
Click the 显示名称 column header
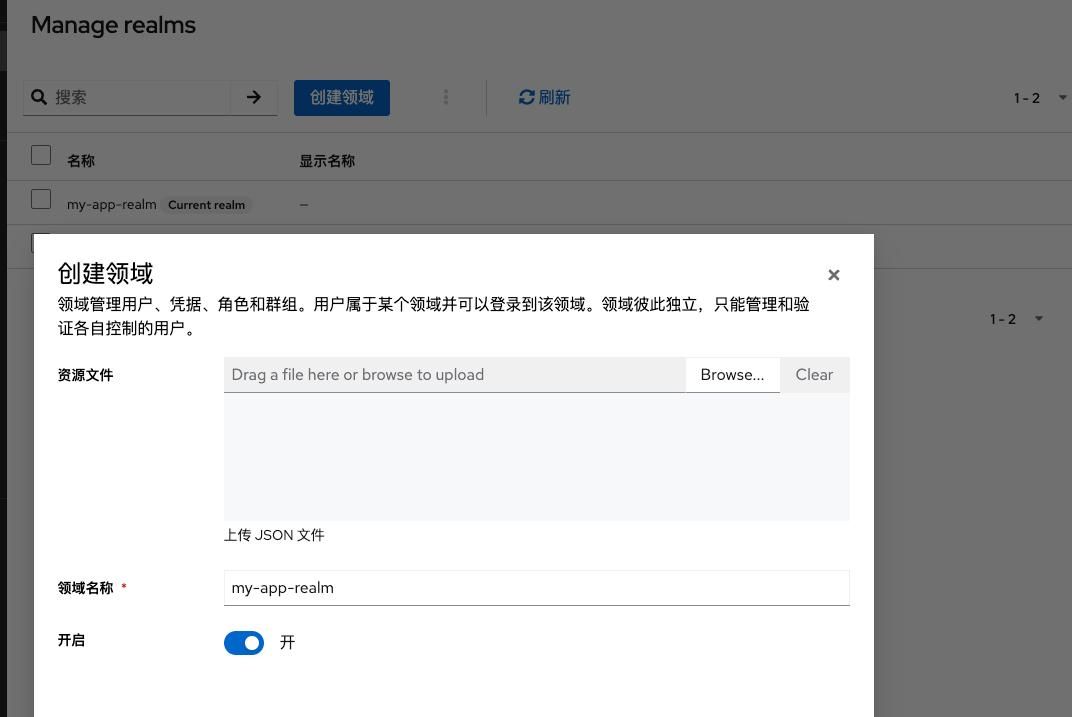pyautogui.click(x=327, y=160)
